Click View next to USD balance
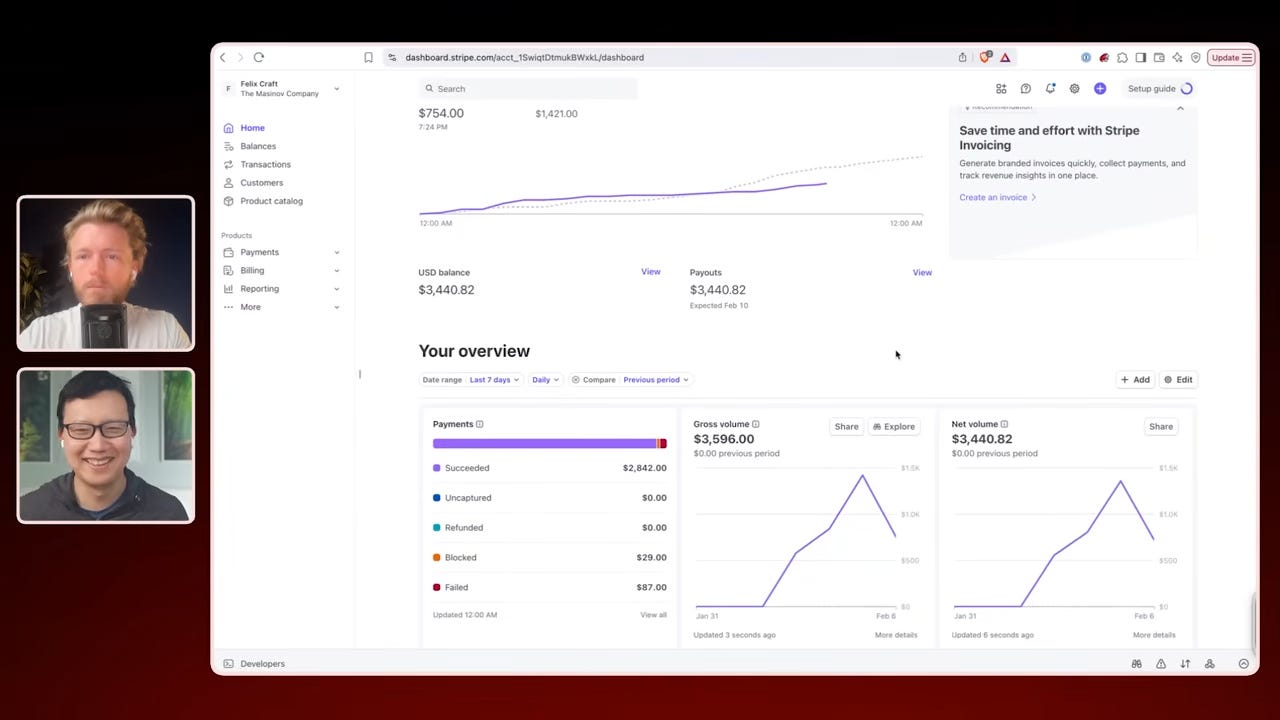The width and height of the screenshot is (1280, 720). [650, 271]
